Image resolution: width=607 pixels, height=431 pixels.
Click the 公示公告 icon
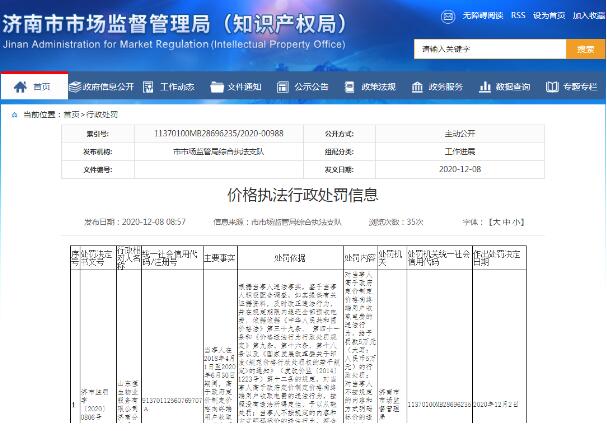(284, 87)
